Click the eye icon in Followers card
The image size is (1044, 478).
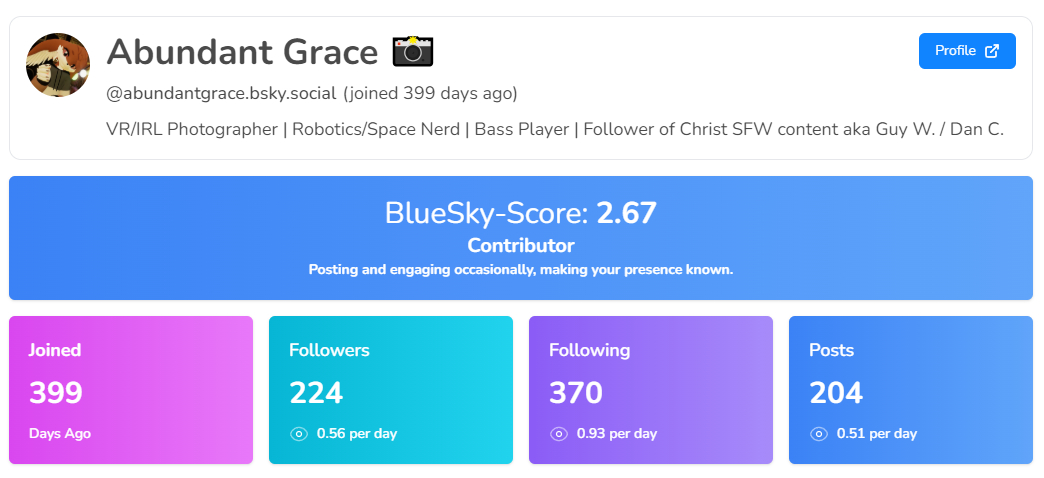(x=298, y=434)
